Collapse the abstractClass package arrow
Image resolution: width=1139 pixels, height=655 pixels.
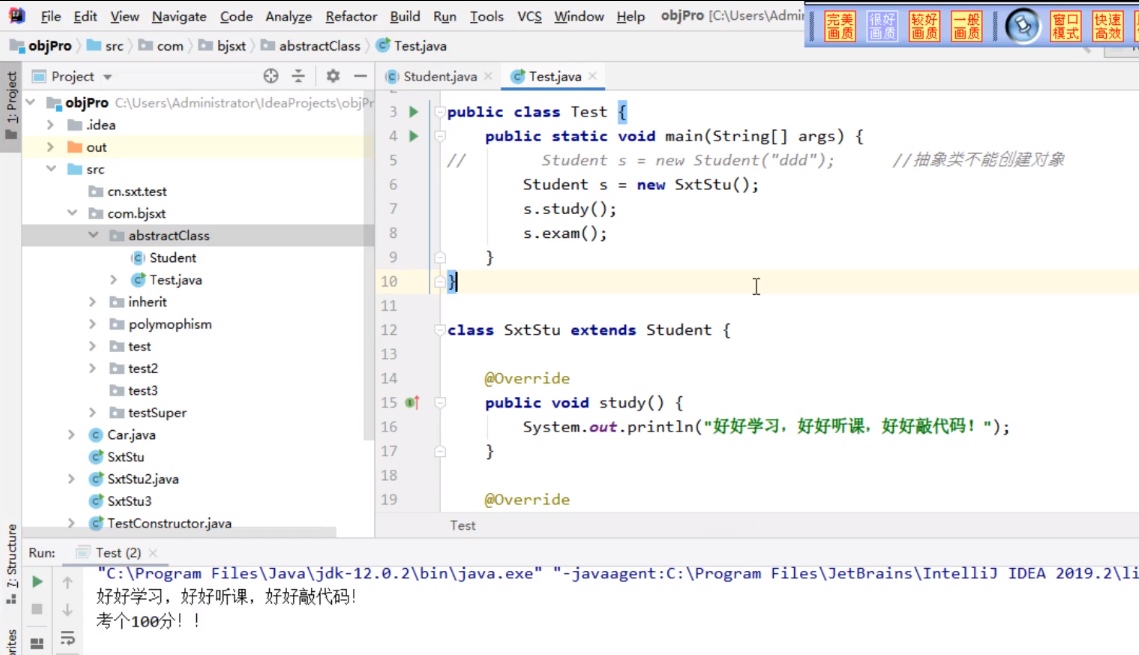(93, 235)
